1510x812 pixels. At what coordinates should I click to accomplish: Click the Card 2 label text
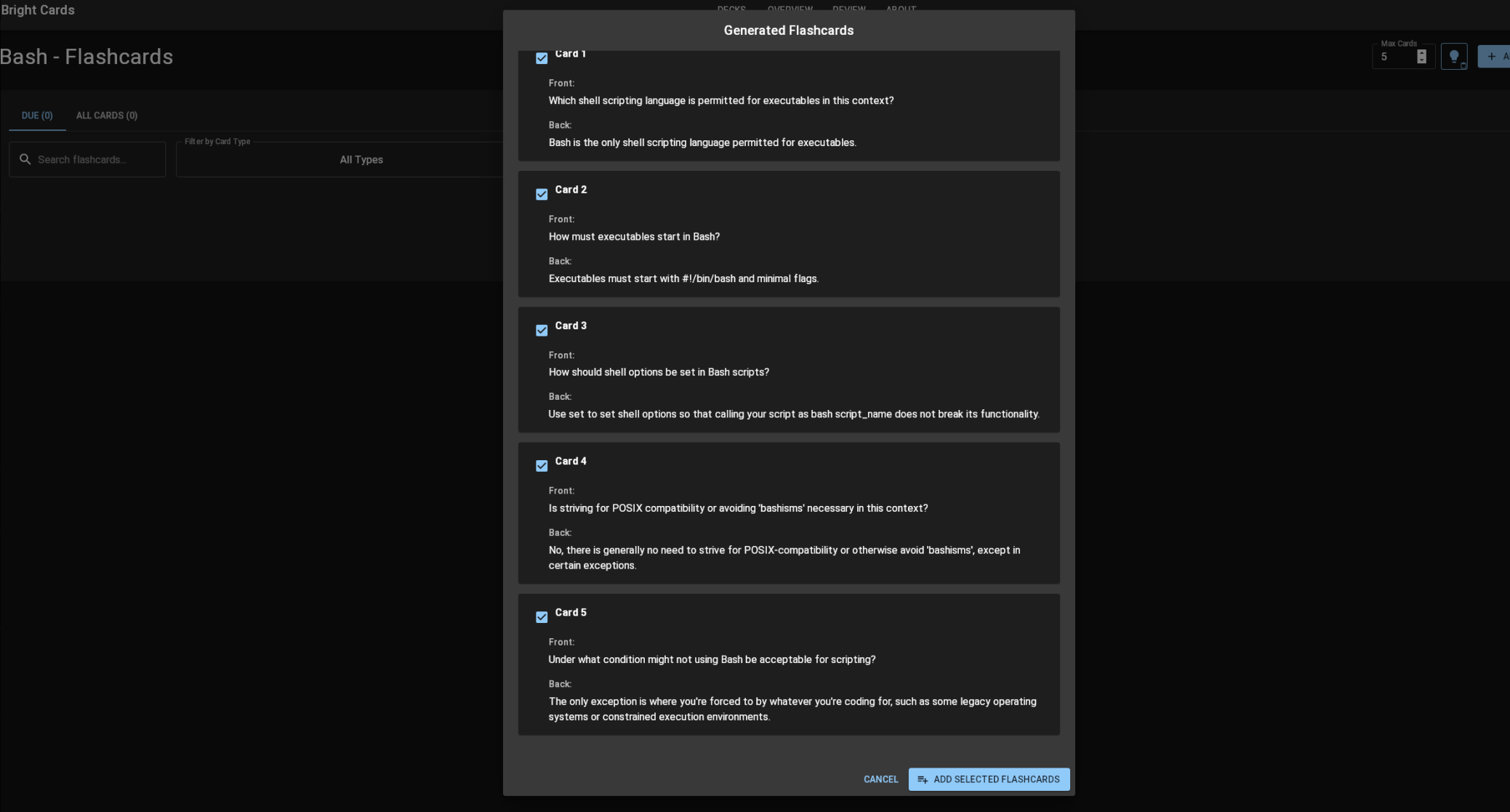(571, 190)
